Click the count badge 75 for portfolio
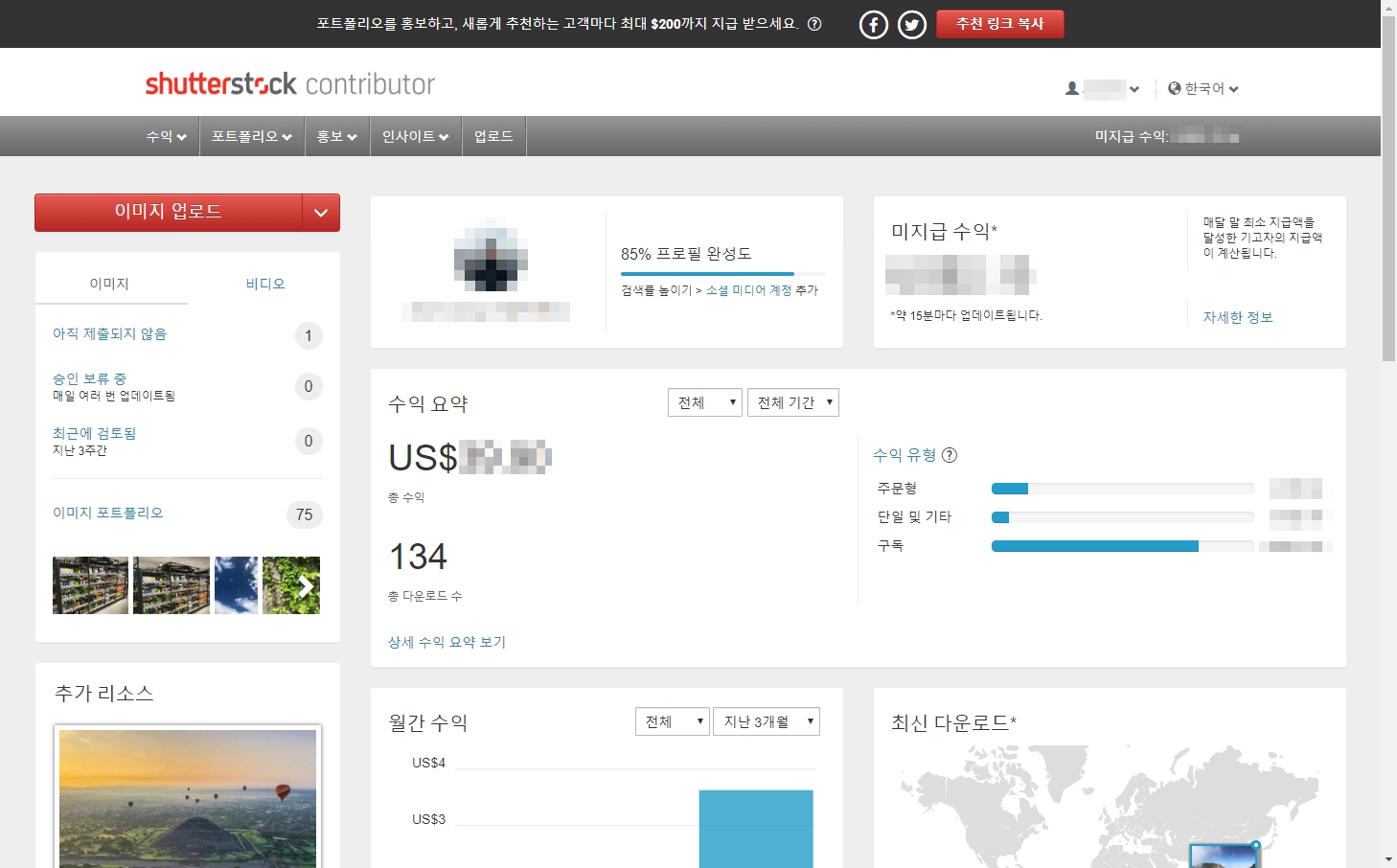This screenshot has width=1397, height=868. (305, 514)
